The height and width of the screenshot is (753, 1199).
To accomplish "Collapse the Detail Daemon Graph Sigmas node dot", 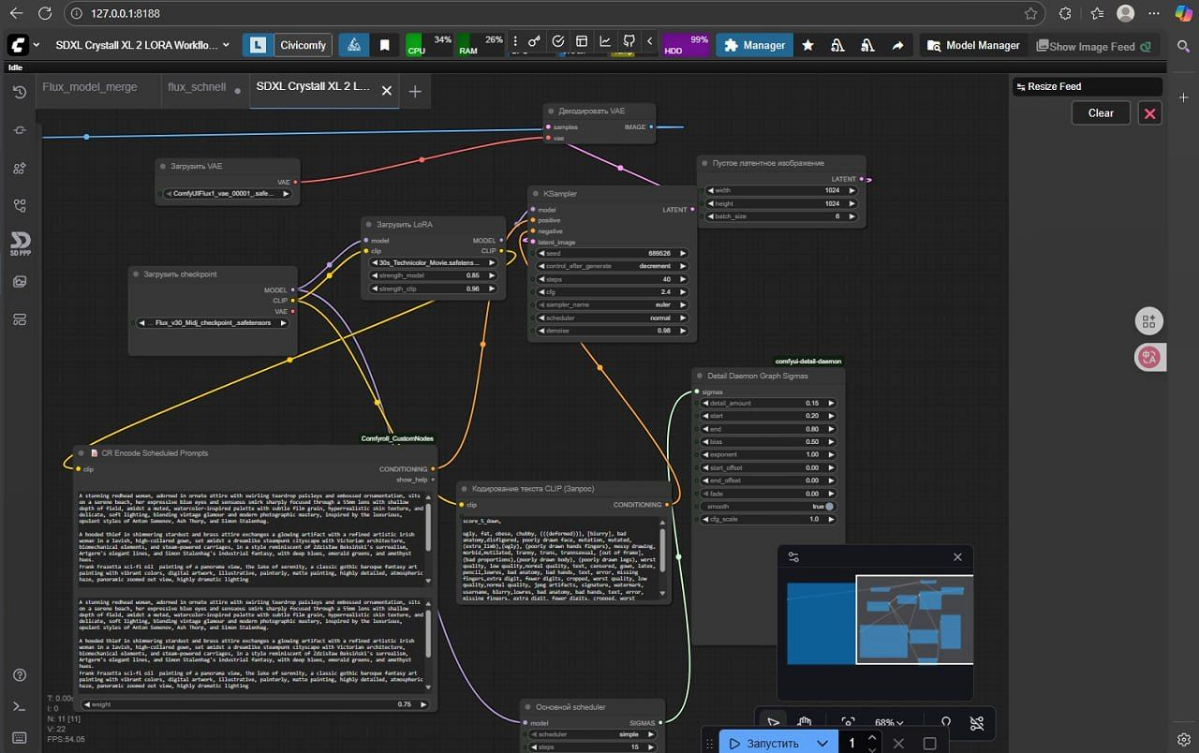I will click(699, 375).
